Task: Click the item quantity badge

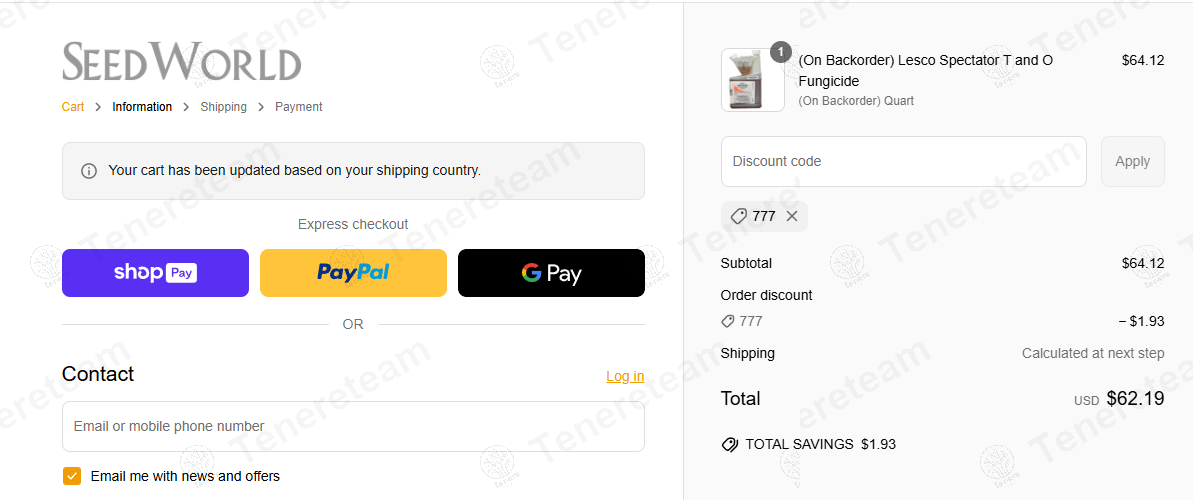Action: pyautogui.click(x=781, y=52)
